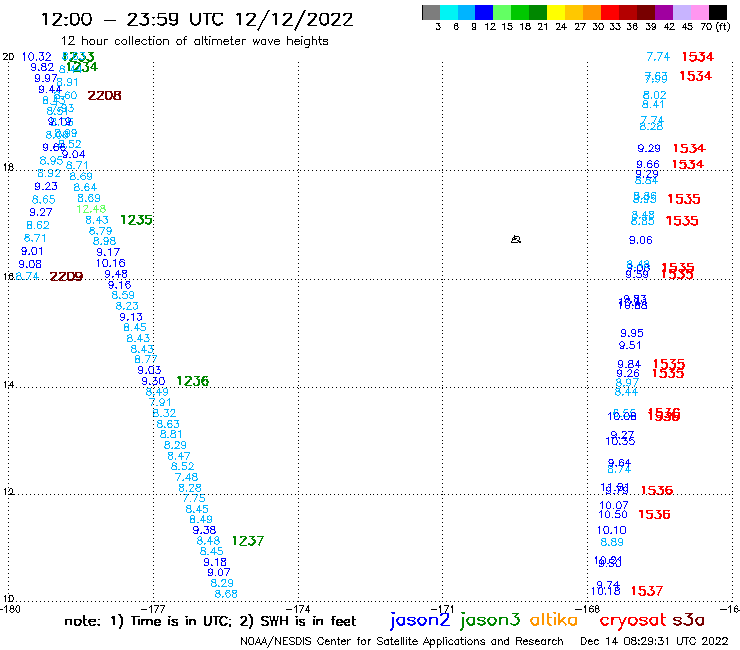
Task: Click the pink 70 ft legend swatch
Action: 699,12
